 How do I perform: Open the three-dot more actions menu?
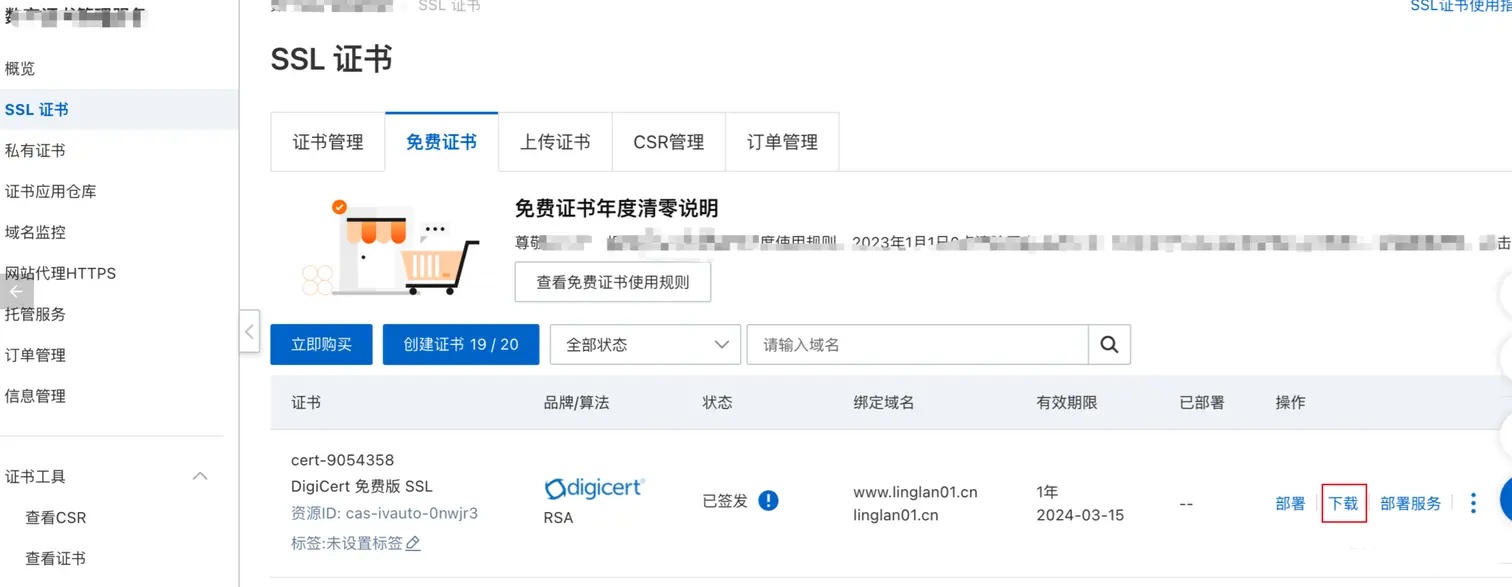pos(1472,503)
